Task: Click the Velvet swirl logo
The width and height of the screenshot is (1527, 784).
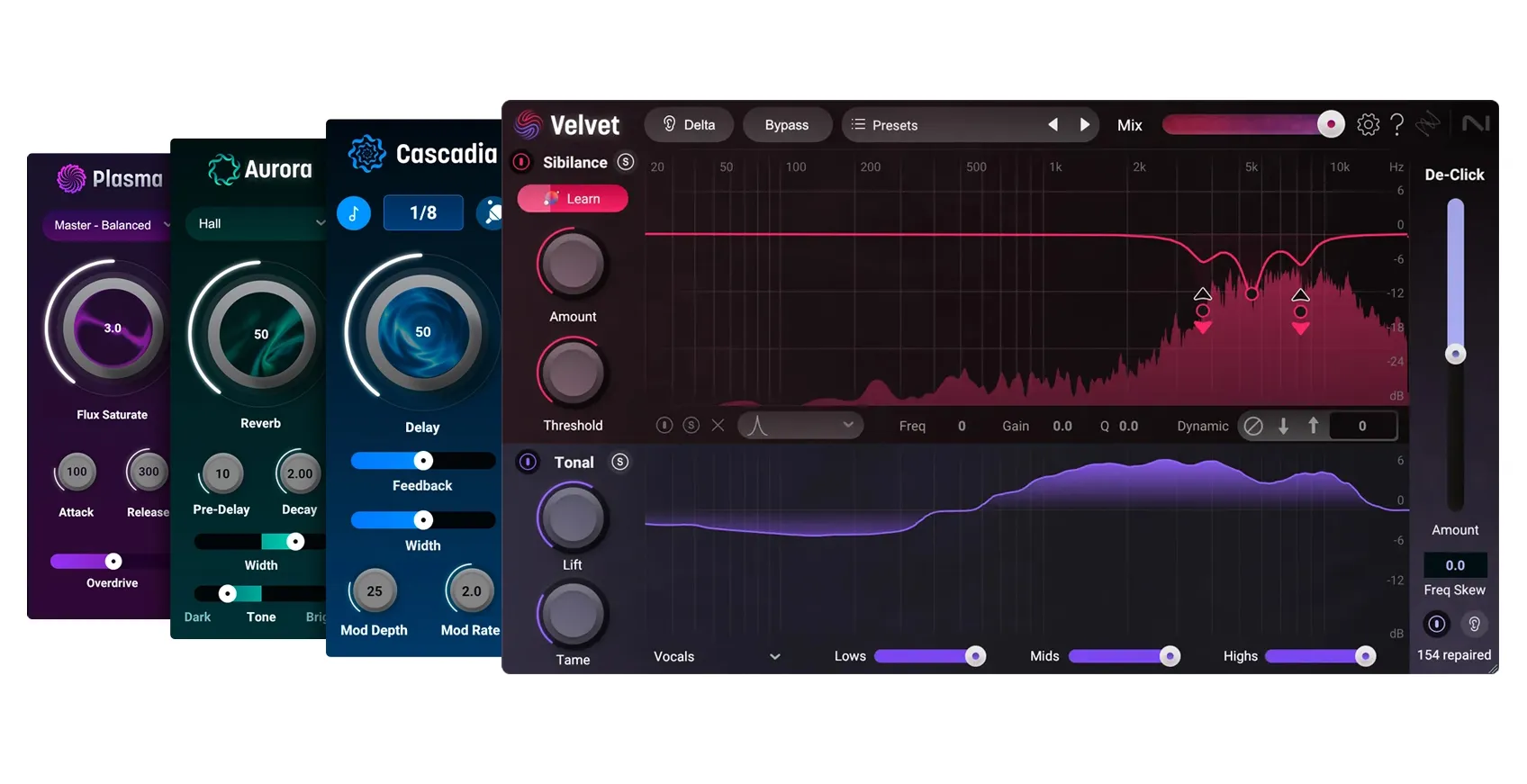Action: 529,124
